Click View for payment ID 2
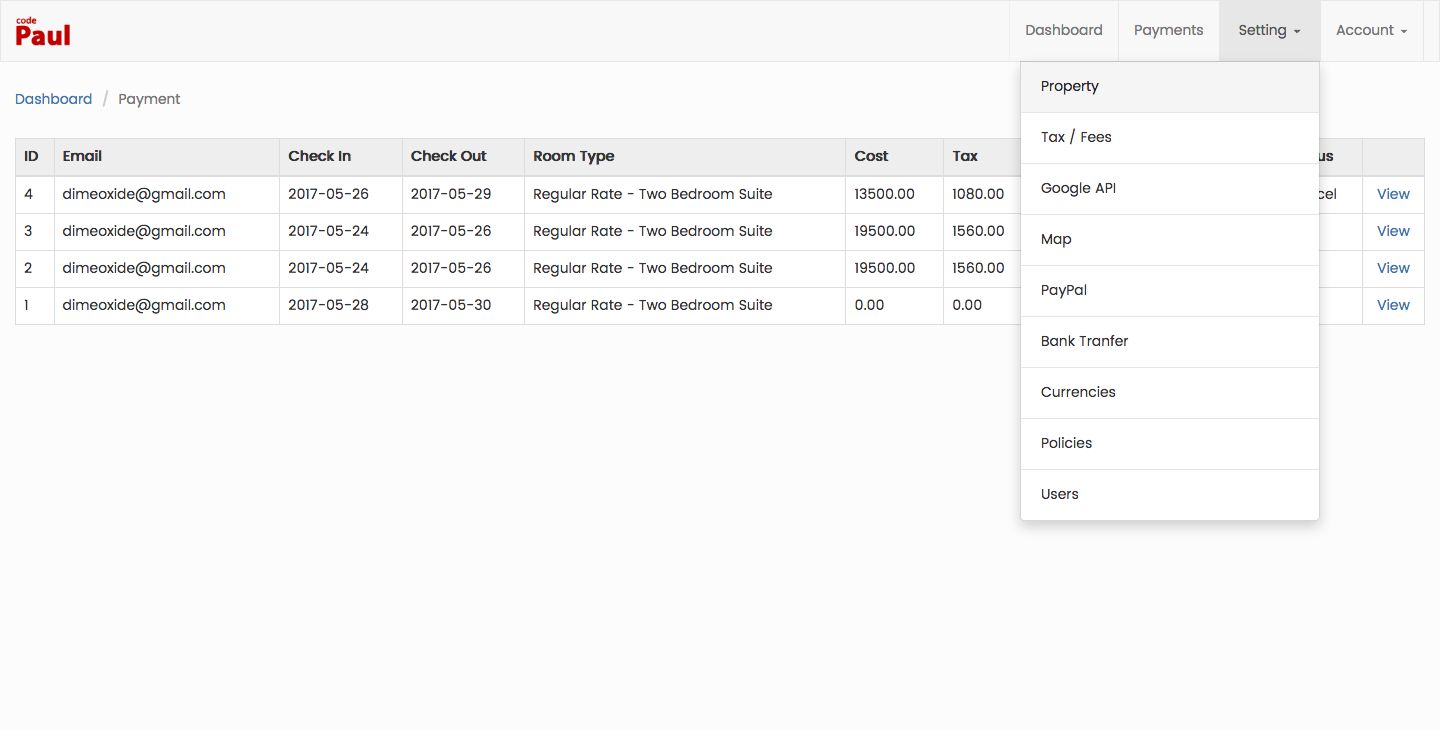The width and height of the screenshot is (1440, 730). pyautogui.click(x=1393, y=268)
